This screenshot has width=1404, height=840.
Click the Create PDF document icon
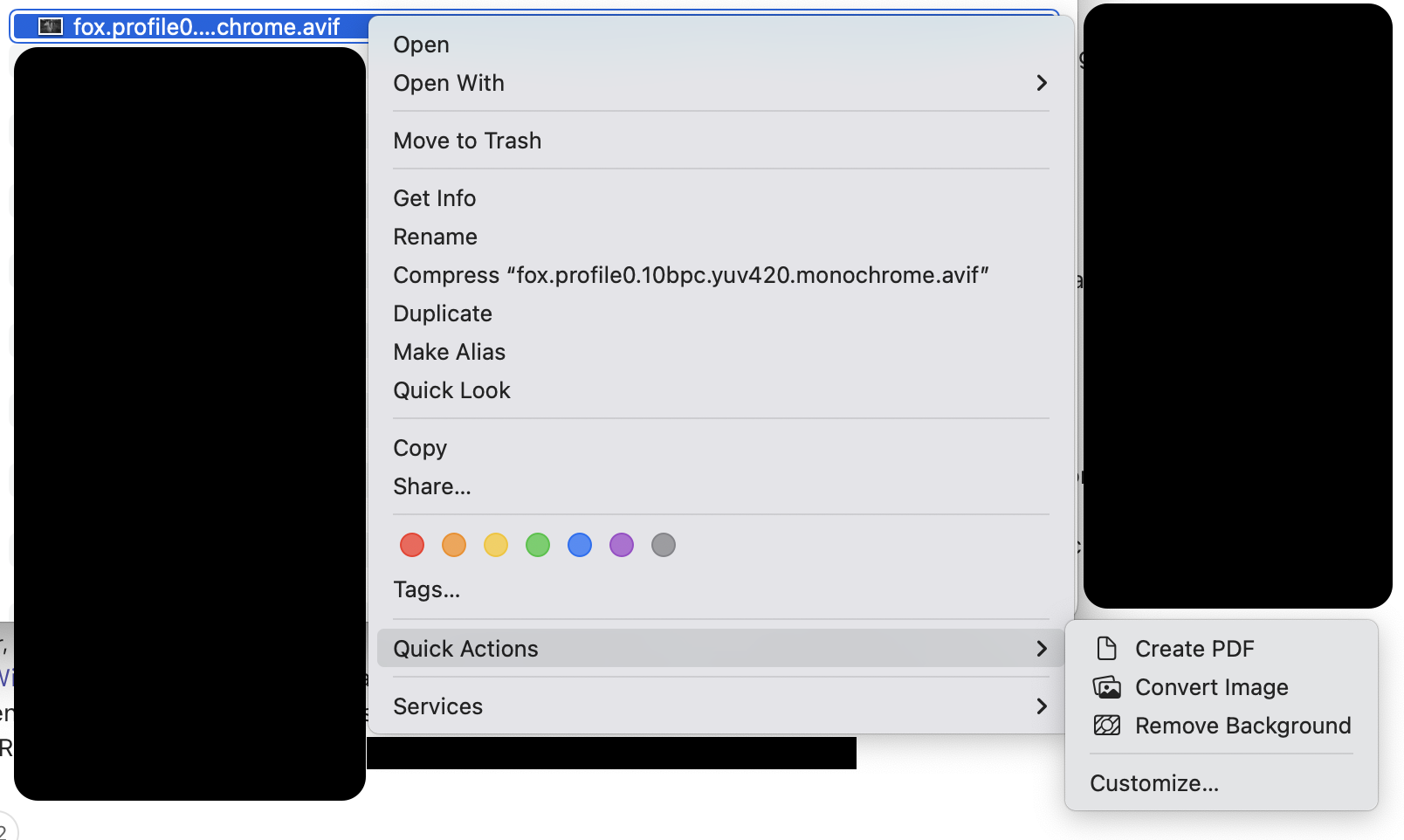click(1106, 648)
